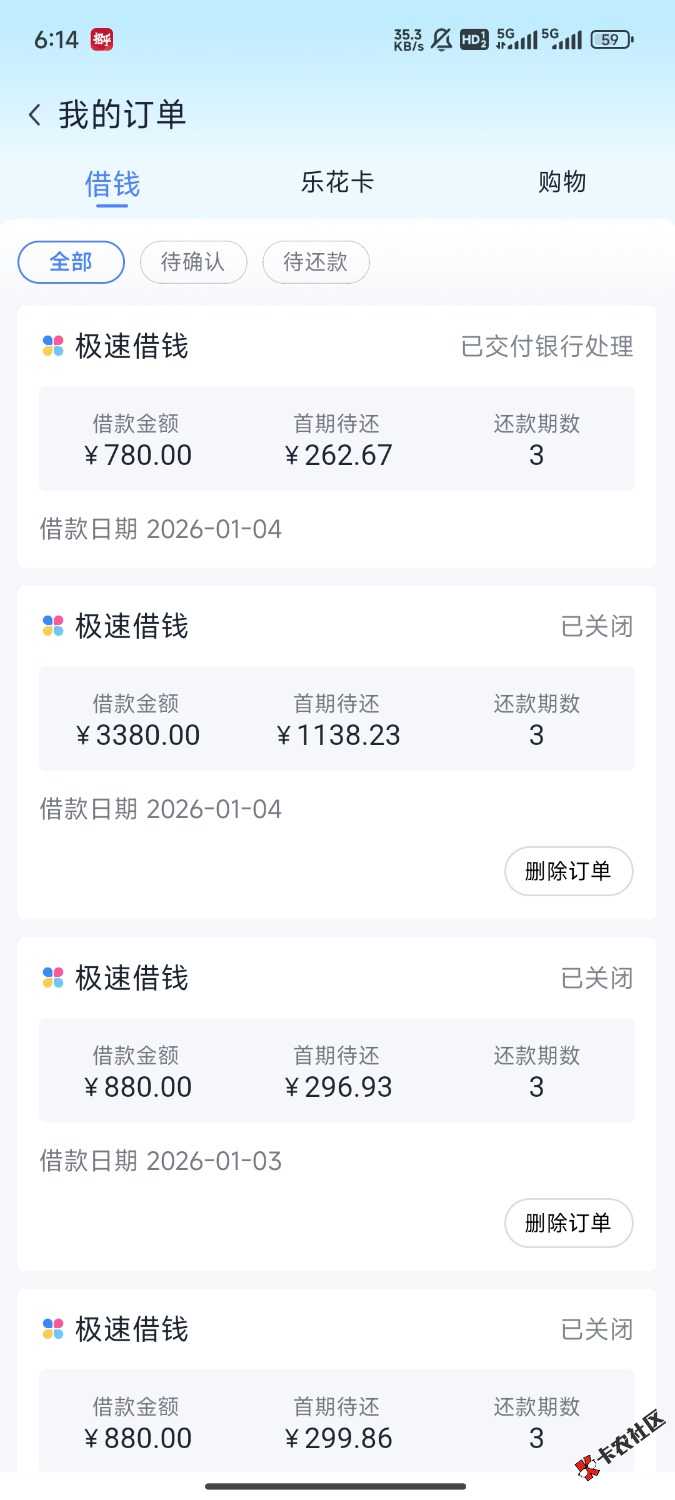This screenshot has height=1500, width=675.
Task: Tap the colorful logo of the 780.00 loan
Action: [53, 346]
